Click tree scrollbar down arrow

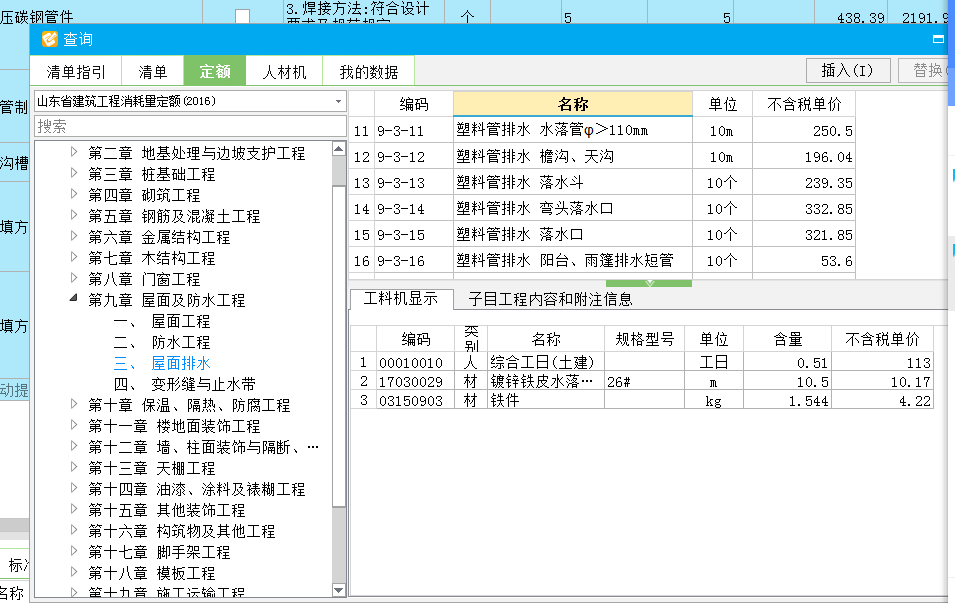click(339, 590)
